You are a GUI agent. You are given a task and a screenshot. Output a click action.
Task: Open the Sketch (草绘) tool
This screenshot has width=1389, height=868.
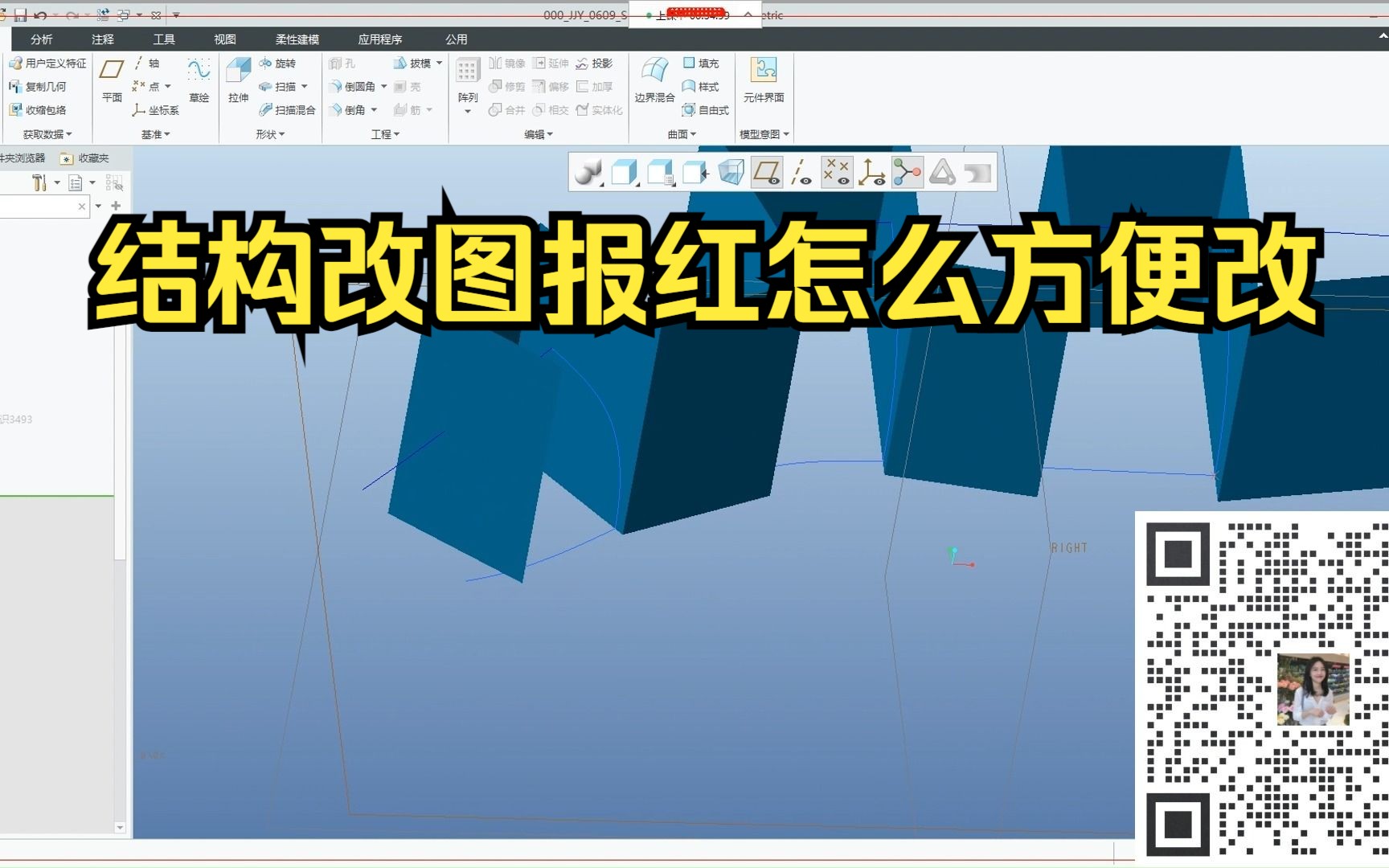coord(199,80)
